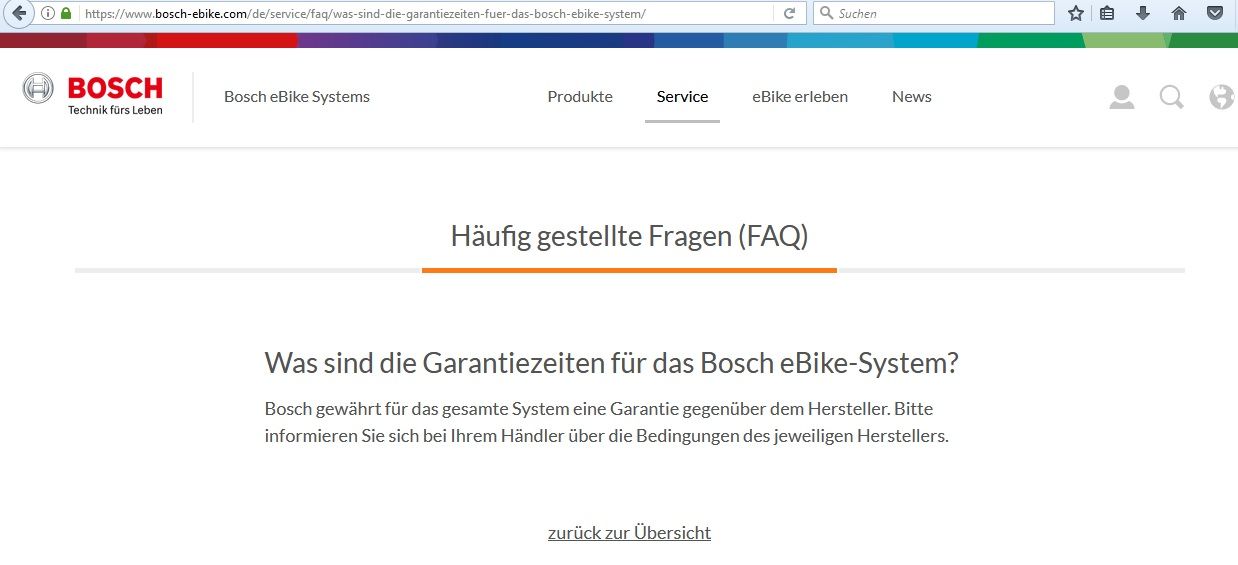Screen dimensions: 1238x565
Task: Click the Garantiezeiten question heading
Action: tap(611, 363)
